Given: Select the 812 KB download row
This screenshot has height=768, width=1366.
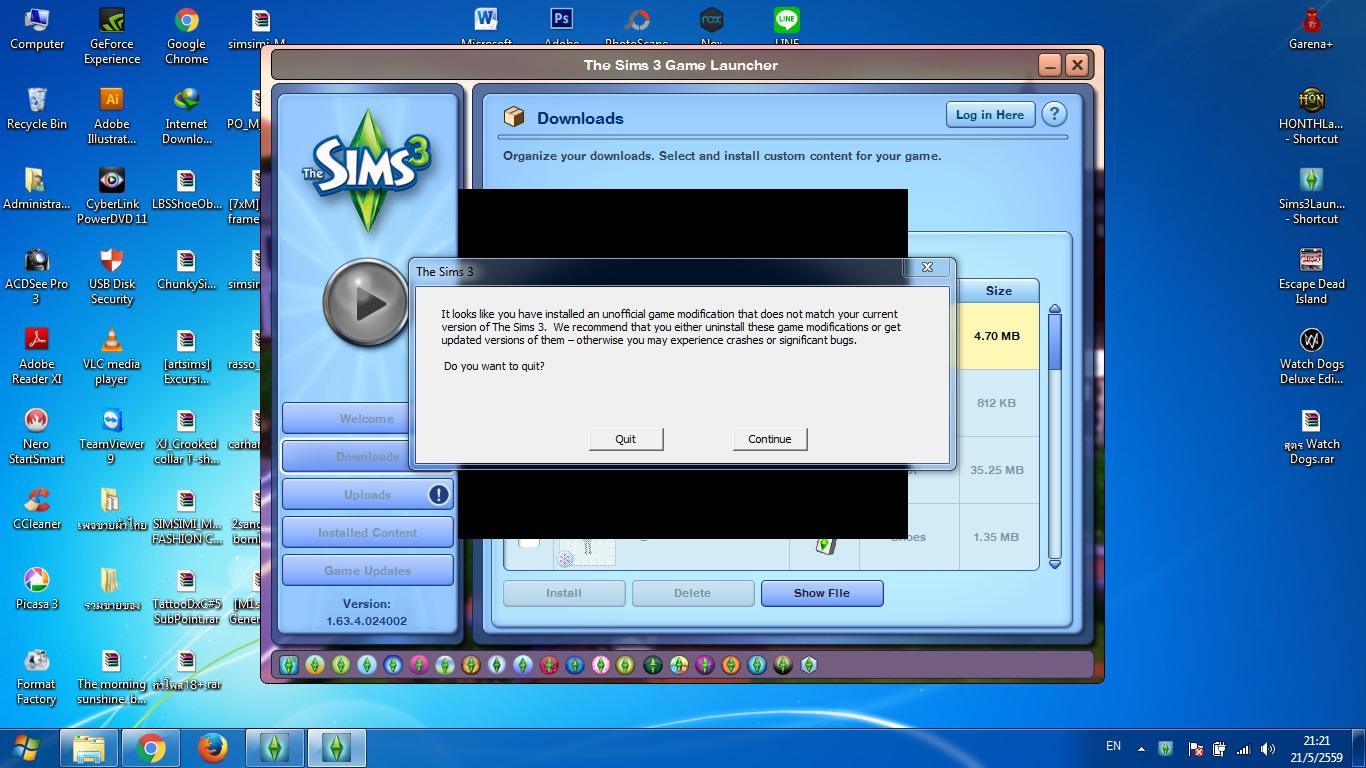Looking at the screenshot, I should pos(997,403).
